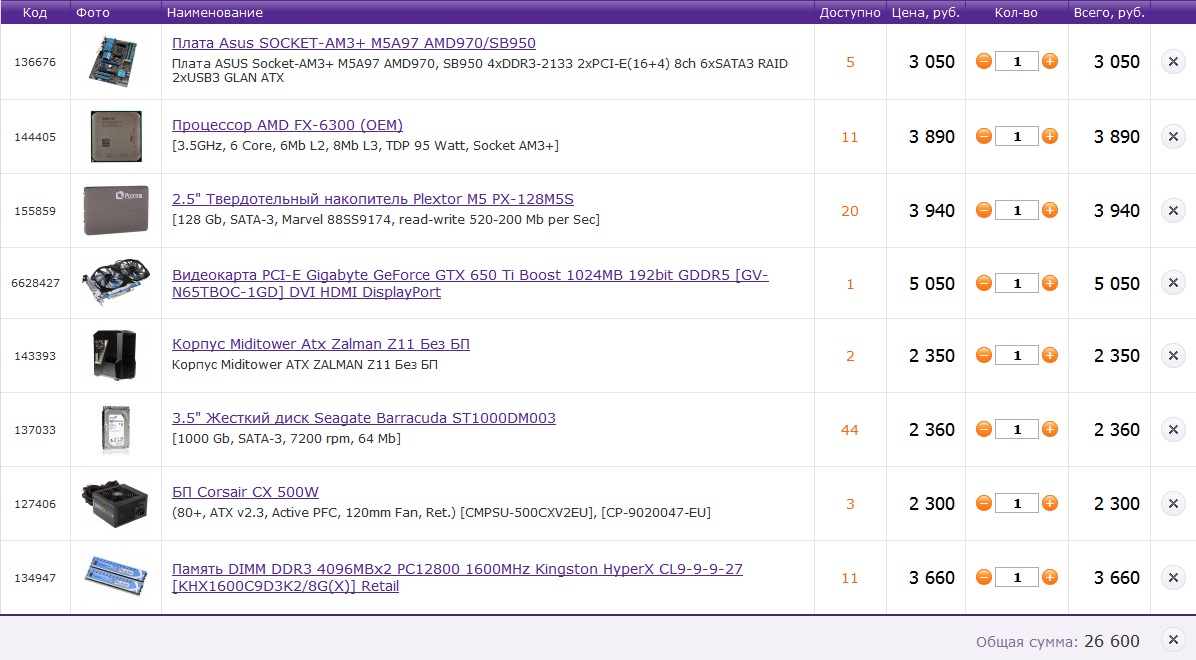Viewport: 1196px width, 660px height.
Task: Remove Seagate Barracuda drive from cart
Action: click(1173, 430)
